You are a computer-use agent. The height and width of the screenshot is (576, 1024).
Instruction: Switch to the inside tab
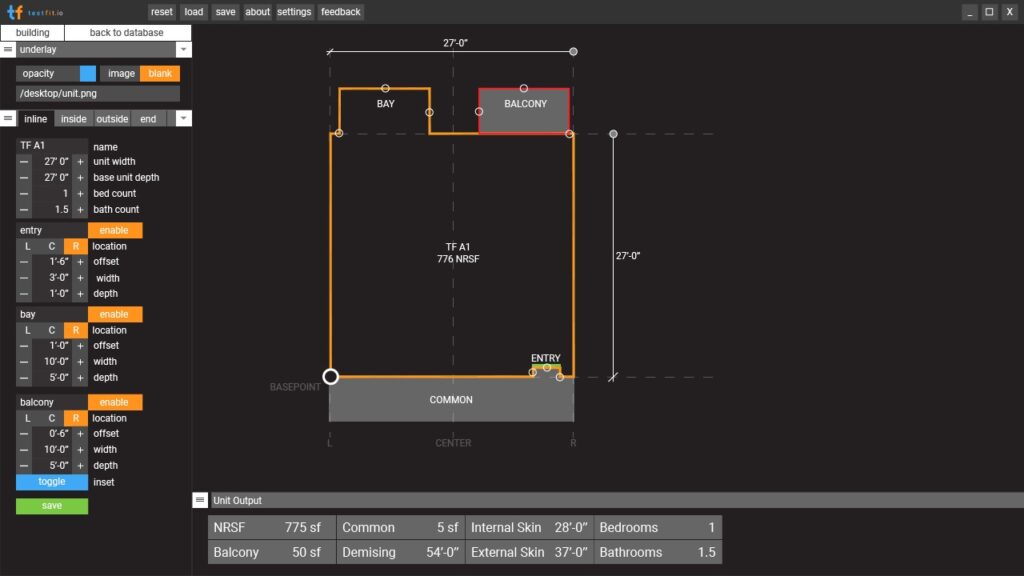pyautogui.click(x=72, y=118)
